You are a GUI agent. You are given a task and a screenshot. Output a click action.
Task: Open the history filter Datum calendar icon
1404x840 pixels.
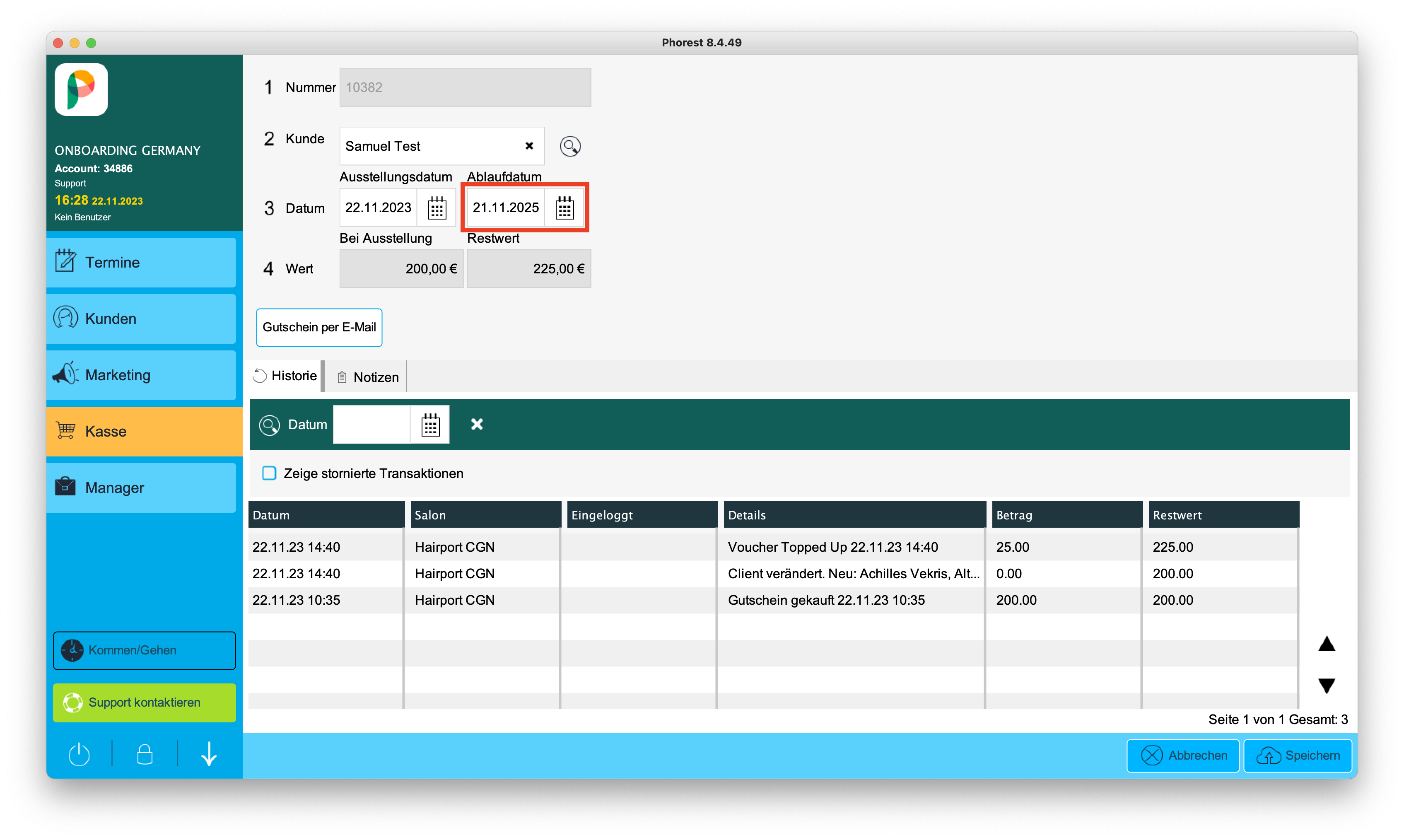tap(430, 425)
